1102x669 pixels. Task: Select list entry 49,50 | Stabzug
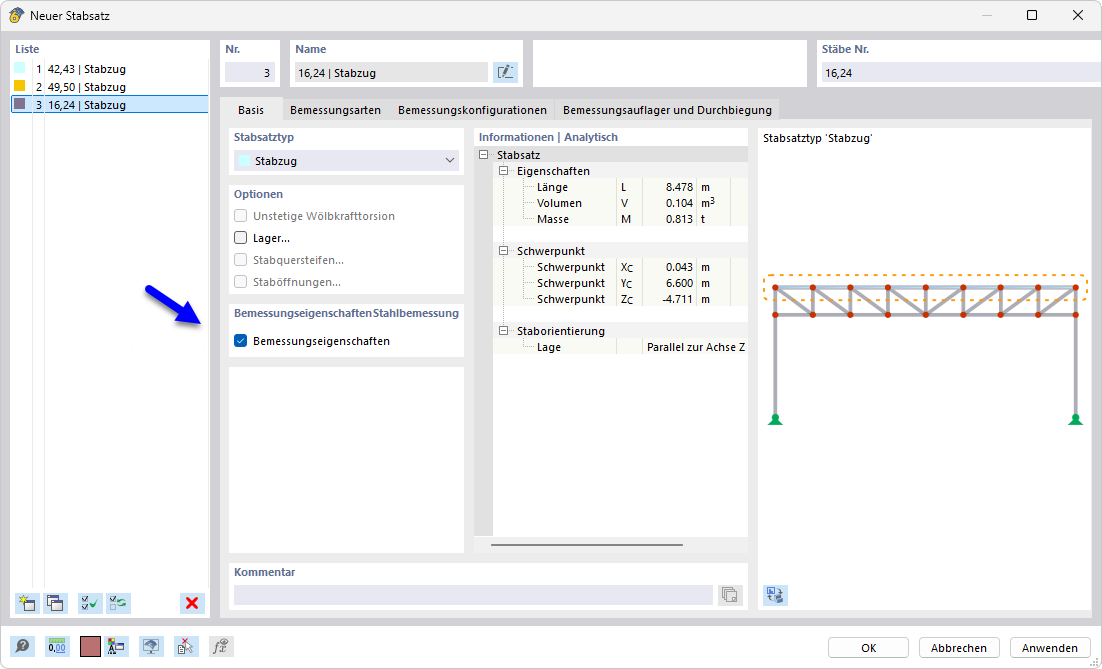[x=110, y=87]
